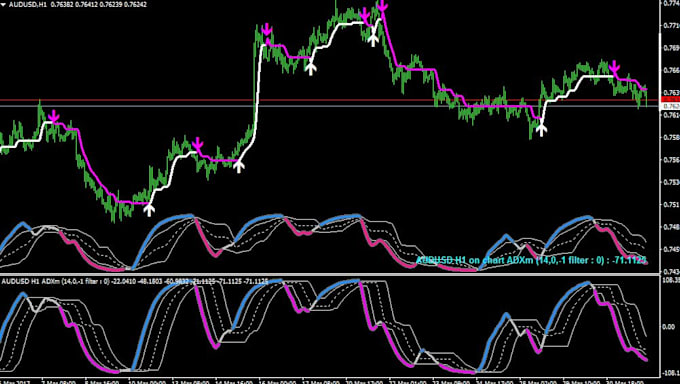Click white buy arrow at the lowest price swing
This screenshot has width=680, height=384.
(149, 210)
